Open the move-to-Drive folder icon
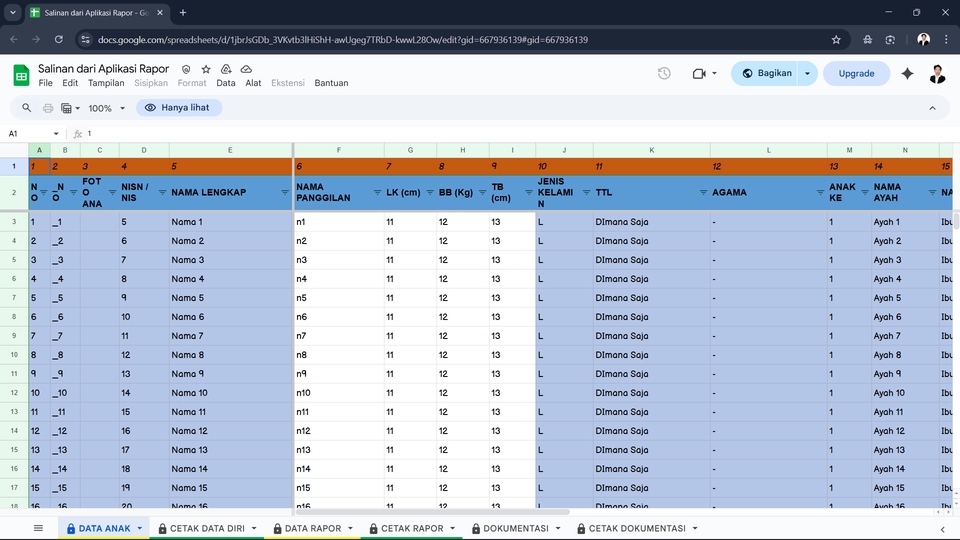 pos(226,69)
